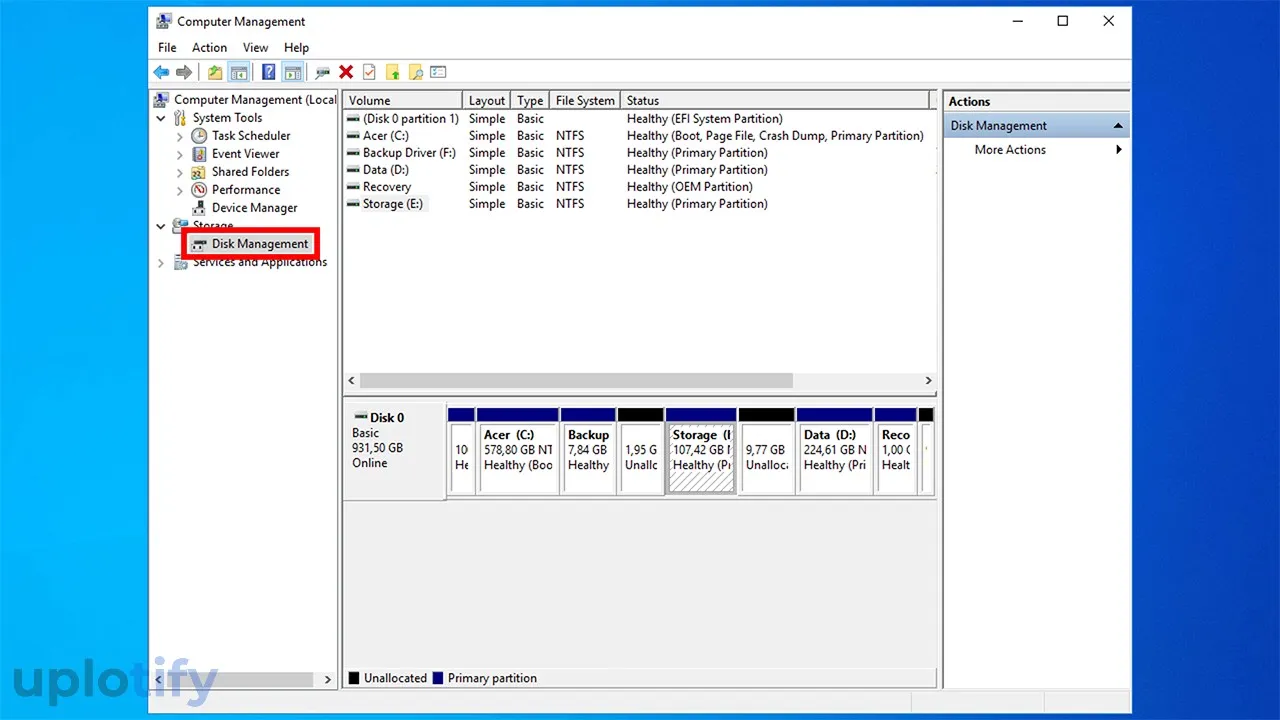The image size is (1280, 720).
Task: Select System Tools in console tree
Action: coord(227,117)
